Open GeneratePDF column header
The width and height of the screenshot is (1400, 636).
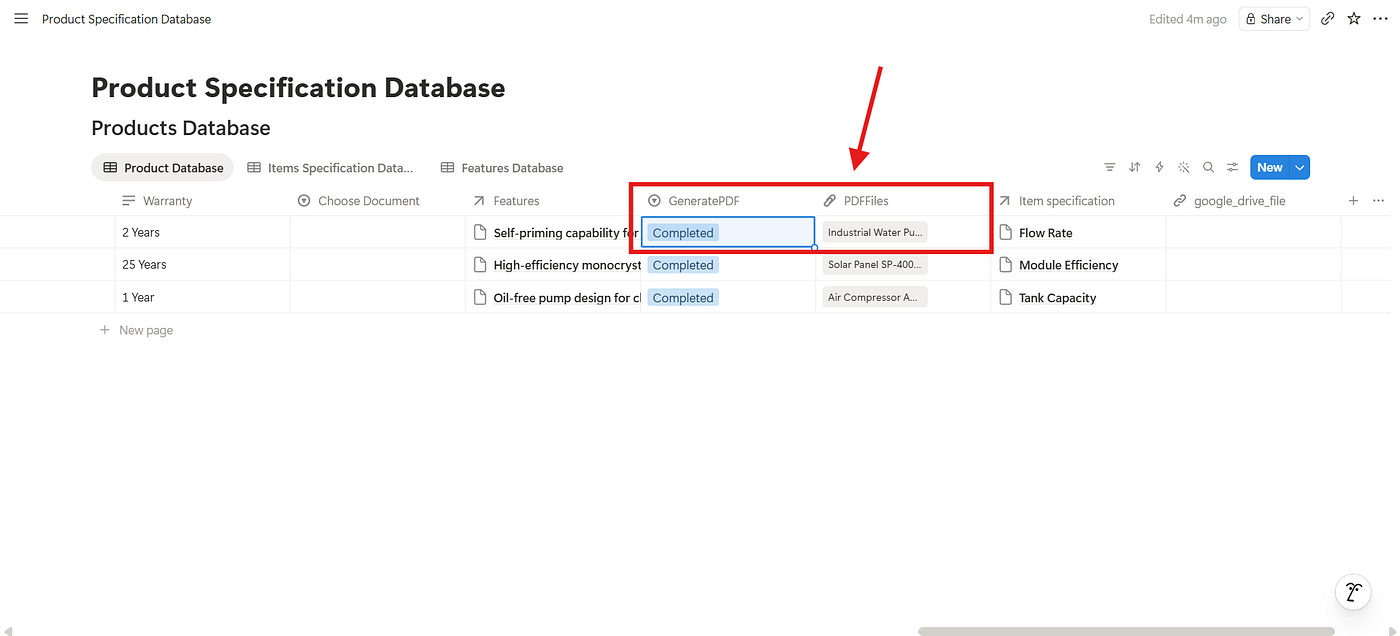tap(728, 201)
